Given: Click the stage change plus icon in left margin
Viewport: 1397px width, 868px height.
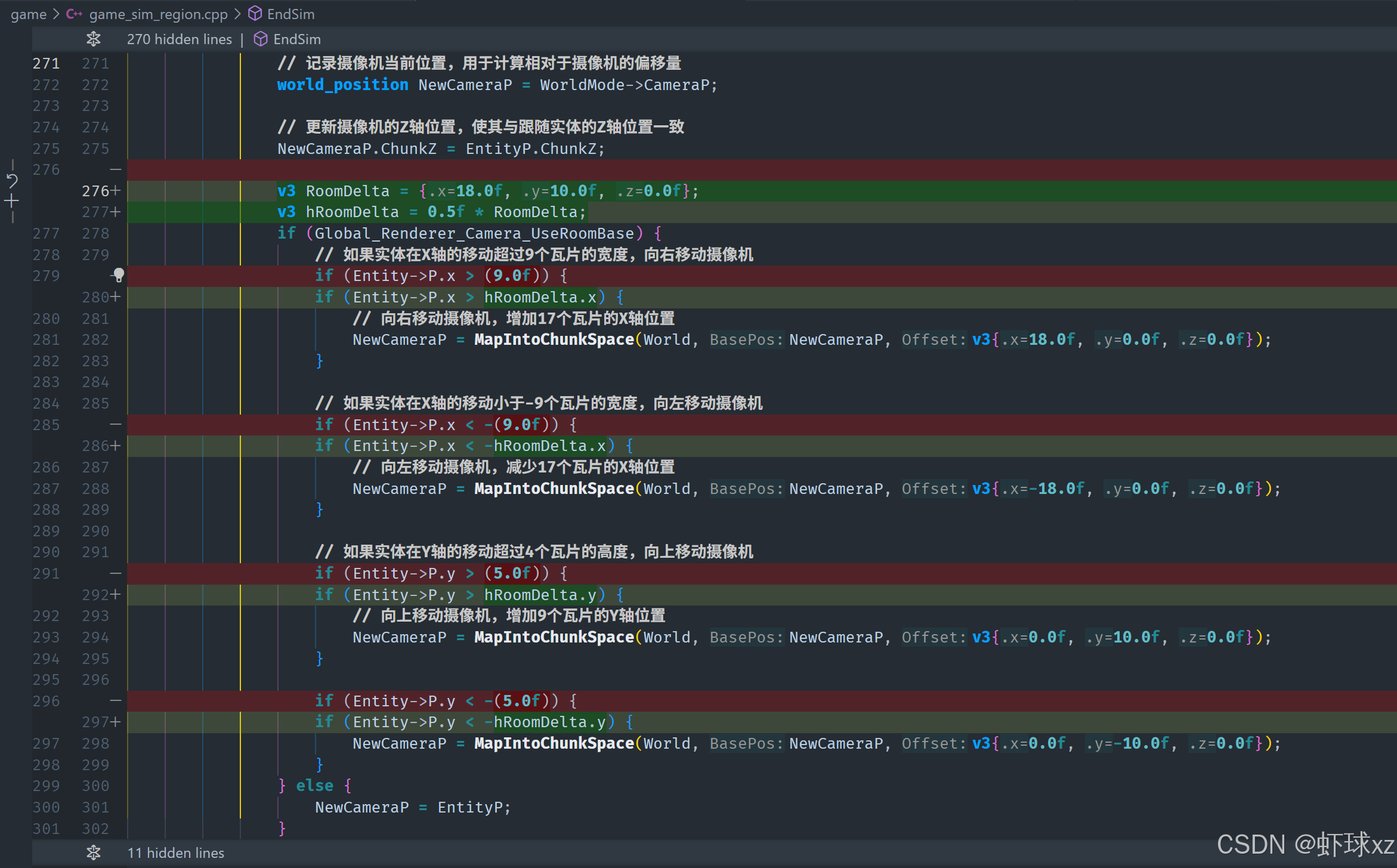Looking at the screenshot, I should click(12, 201).
